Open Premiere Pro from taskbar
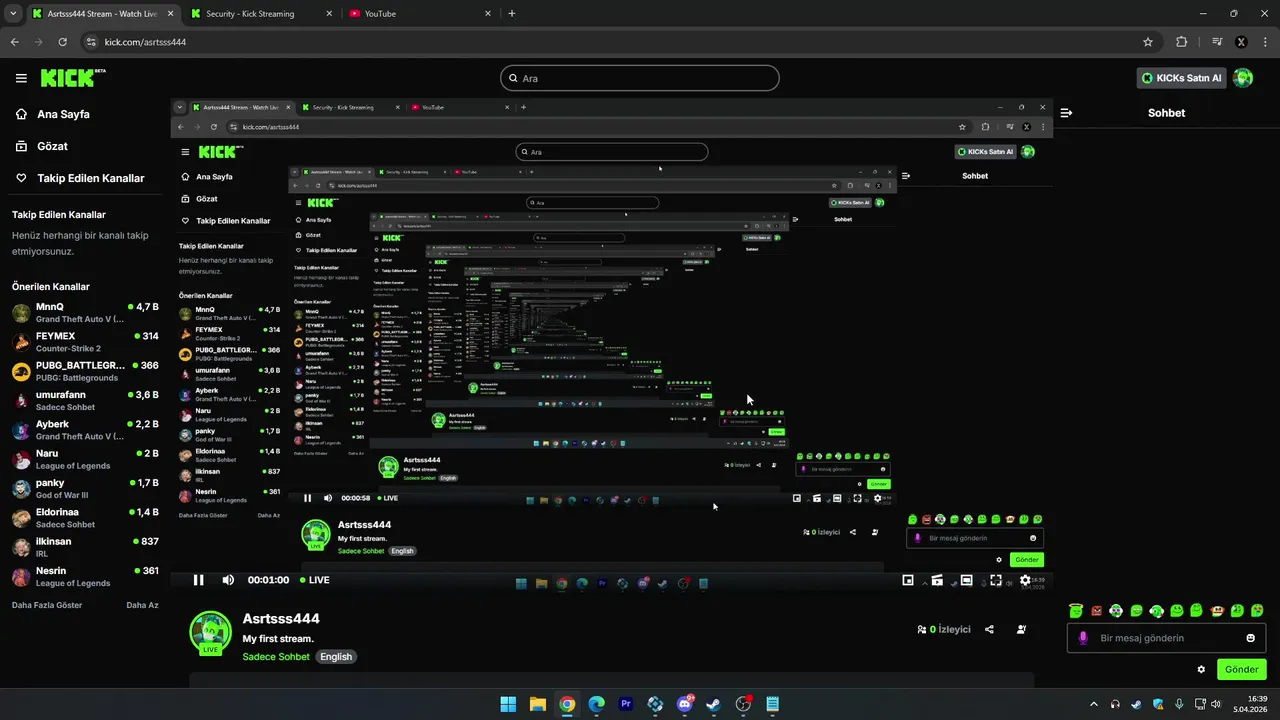 (626, 704)
